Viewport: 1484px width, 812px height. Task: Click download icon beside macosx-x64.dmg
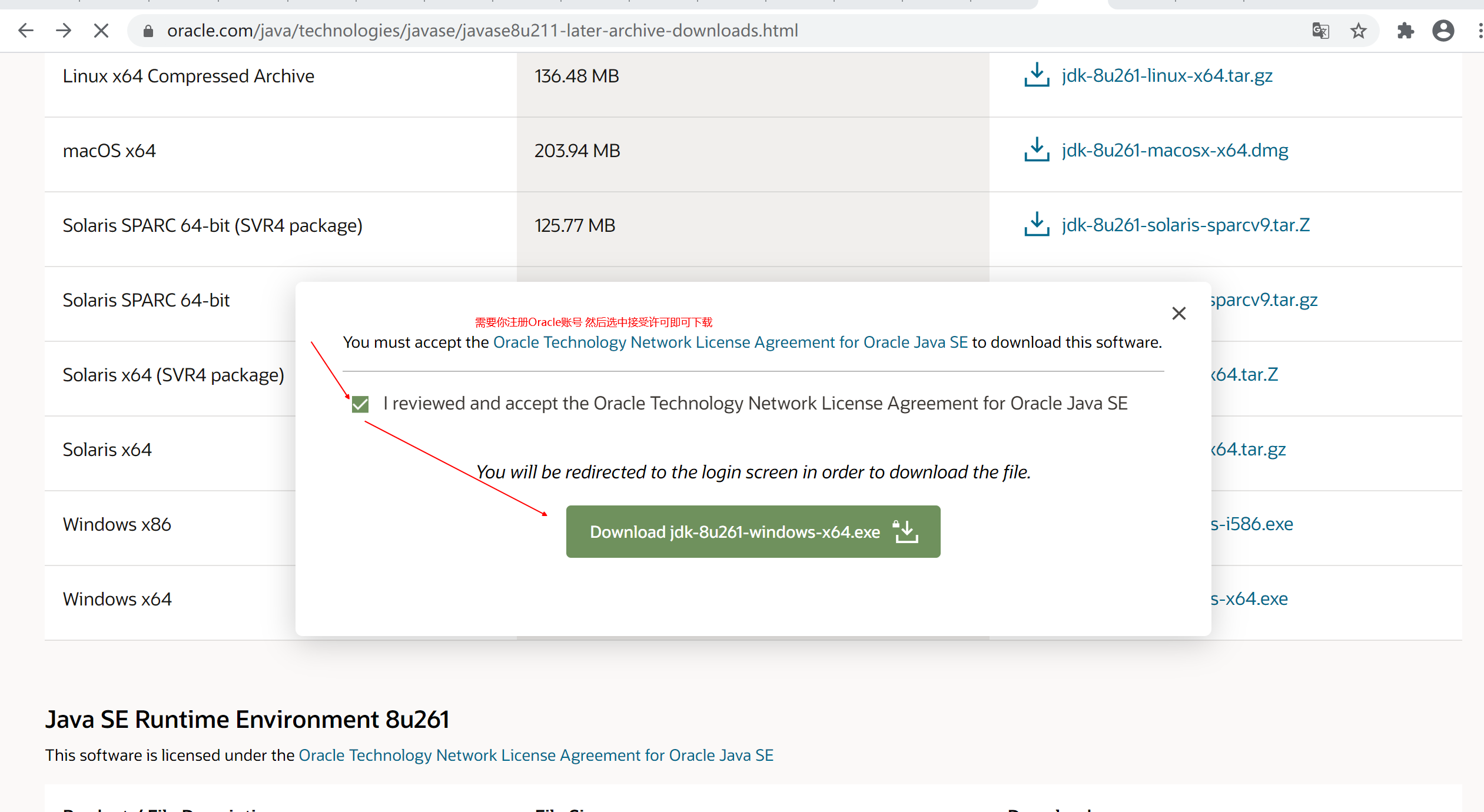[1037, 150]
